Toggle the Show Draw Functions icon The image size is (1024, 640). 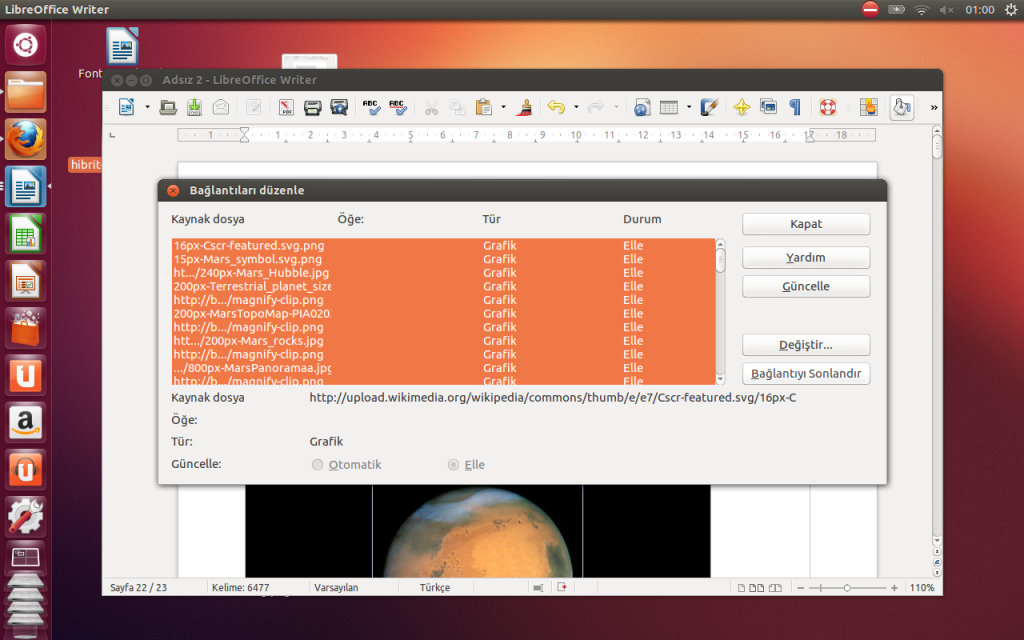click(x=709, y=107)
